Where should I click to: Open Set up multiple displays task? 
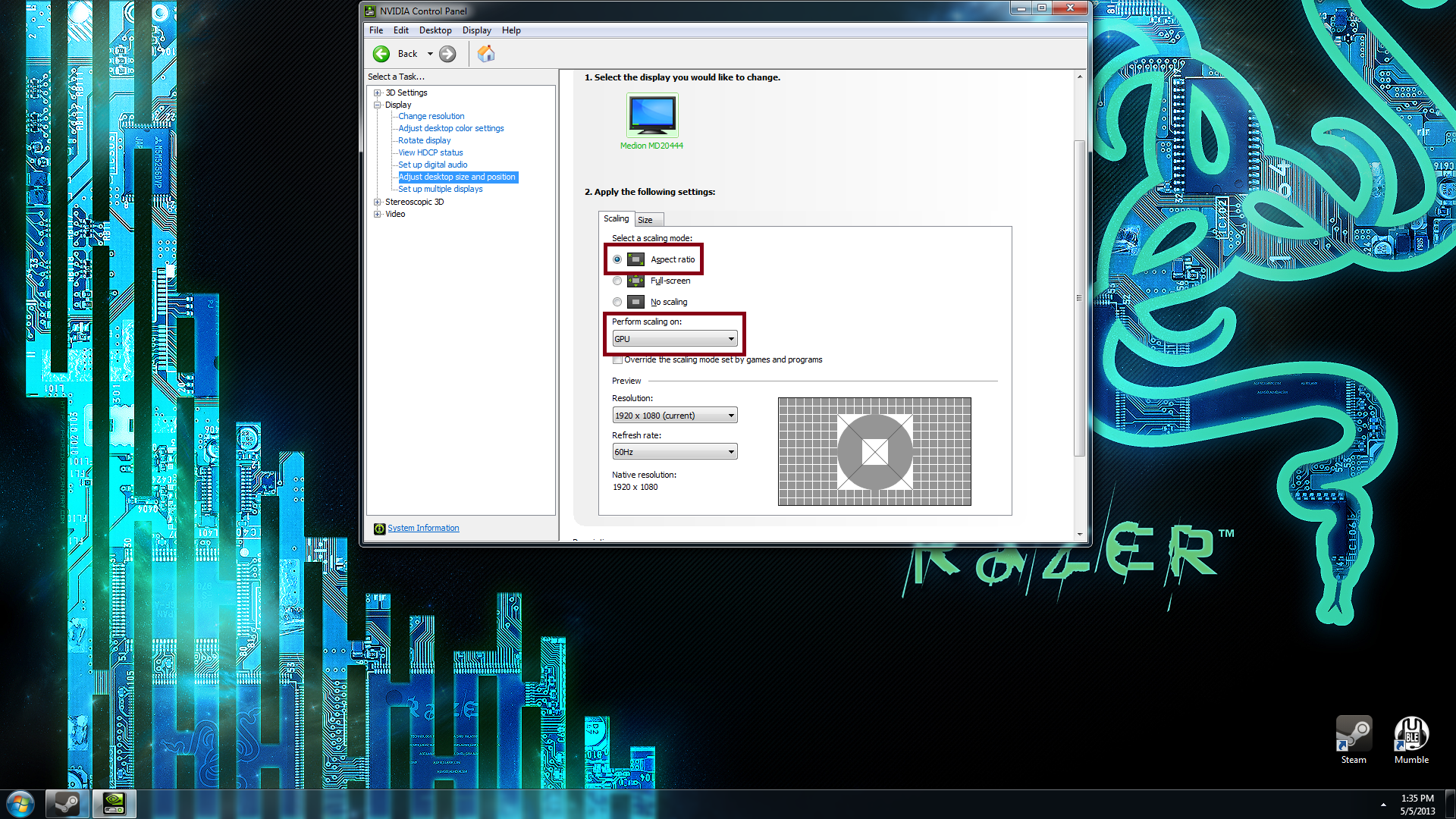click(441, 190)
